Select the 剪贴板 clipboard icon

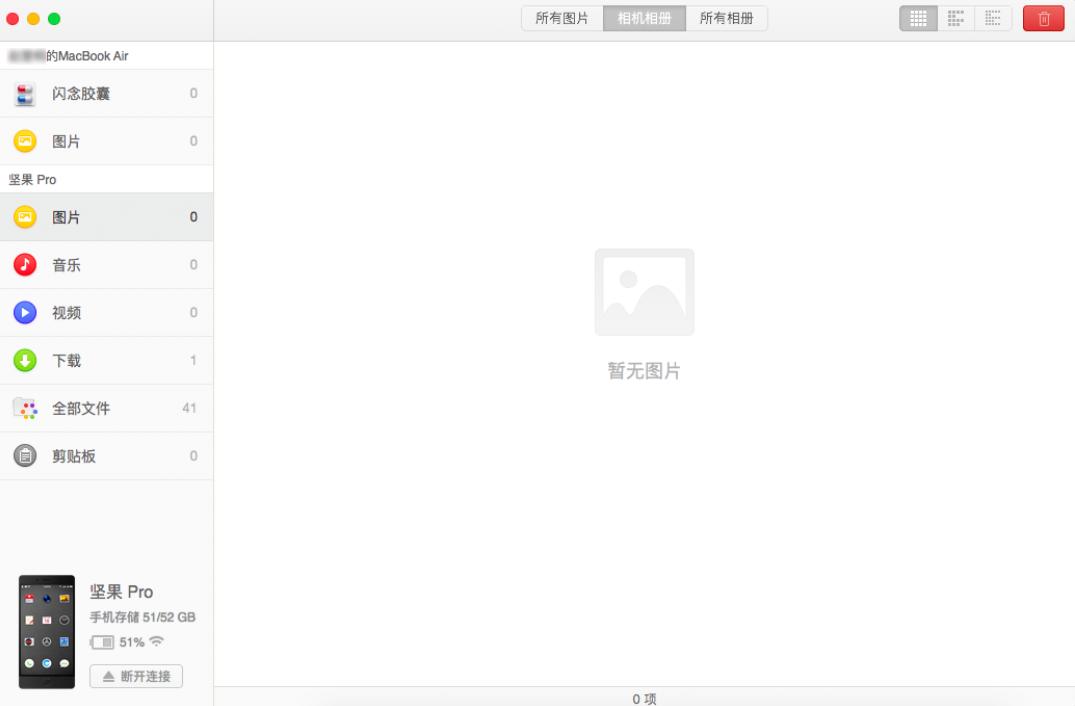(x=25, y=456)
